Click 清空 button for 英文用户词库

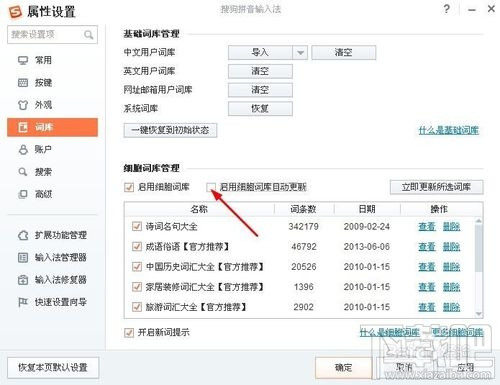(x=260, y=71)
